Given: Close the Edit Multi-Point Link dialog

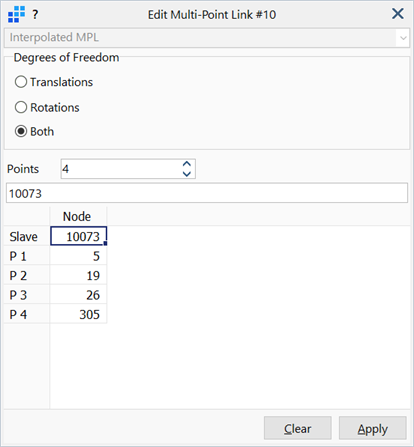Looking at the screenshot, I should pos(398,14).
